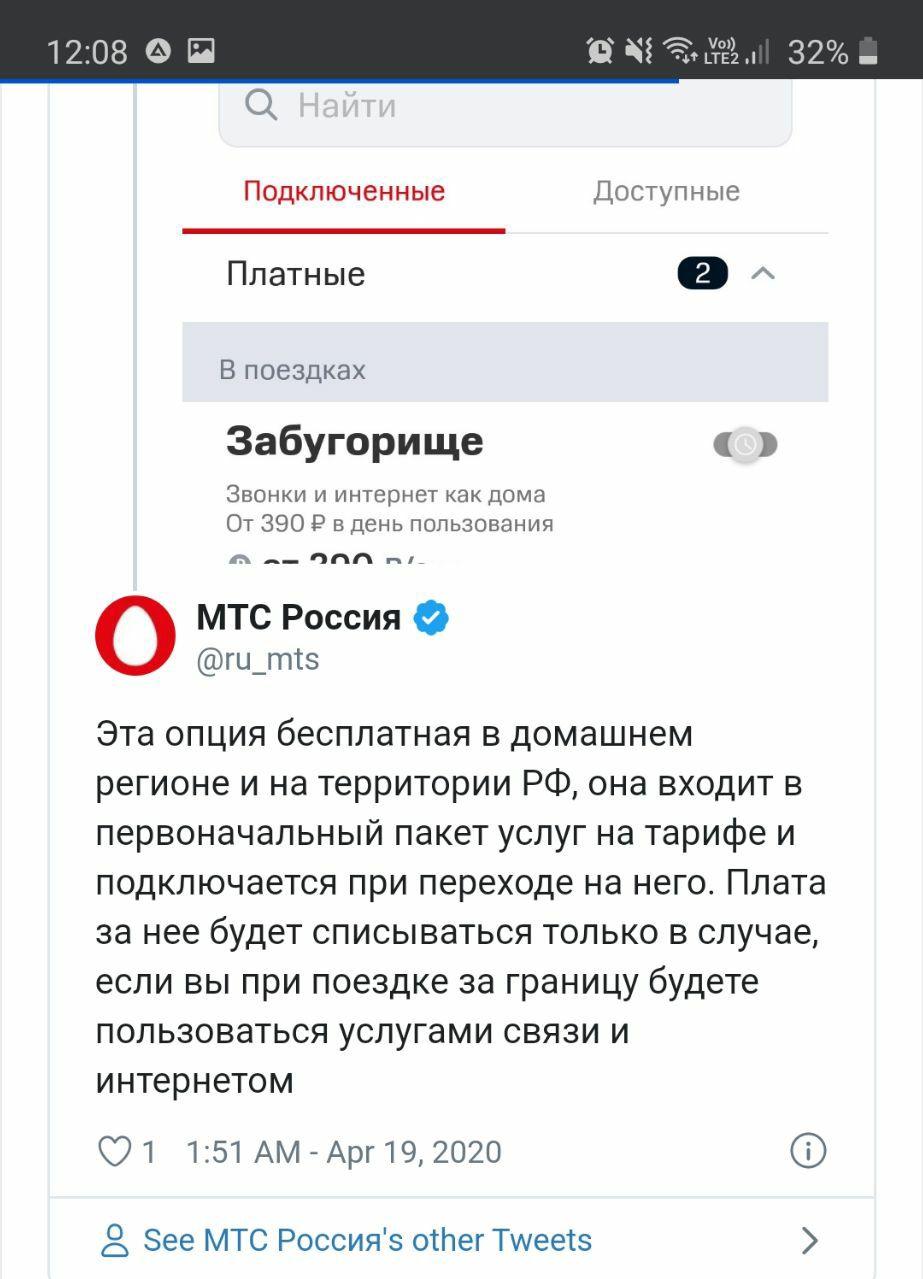Toggle the Забугорище option switch

click(745, 445)
